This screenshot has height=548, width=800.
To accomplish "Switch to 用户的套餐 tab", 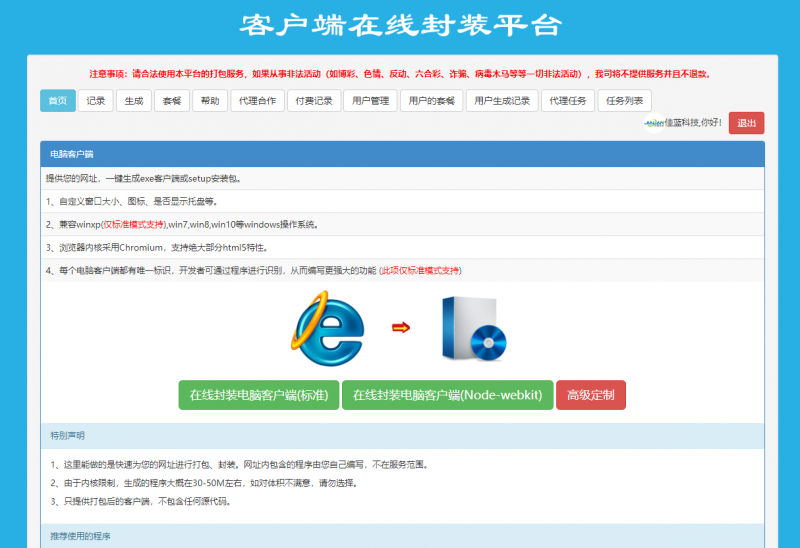I will (x=432, y=101).
